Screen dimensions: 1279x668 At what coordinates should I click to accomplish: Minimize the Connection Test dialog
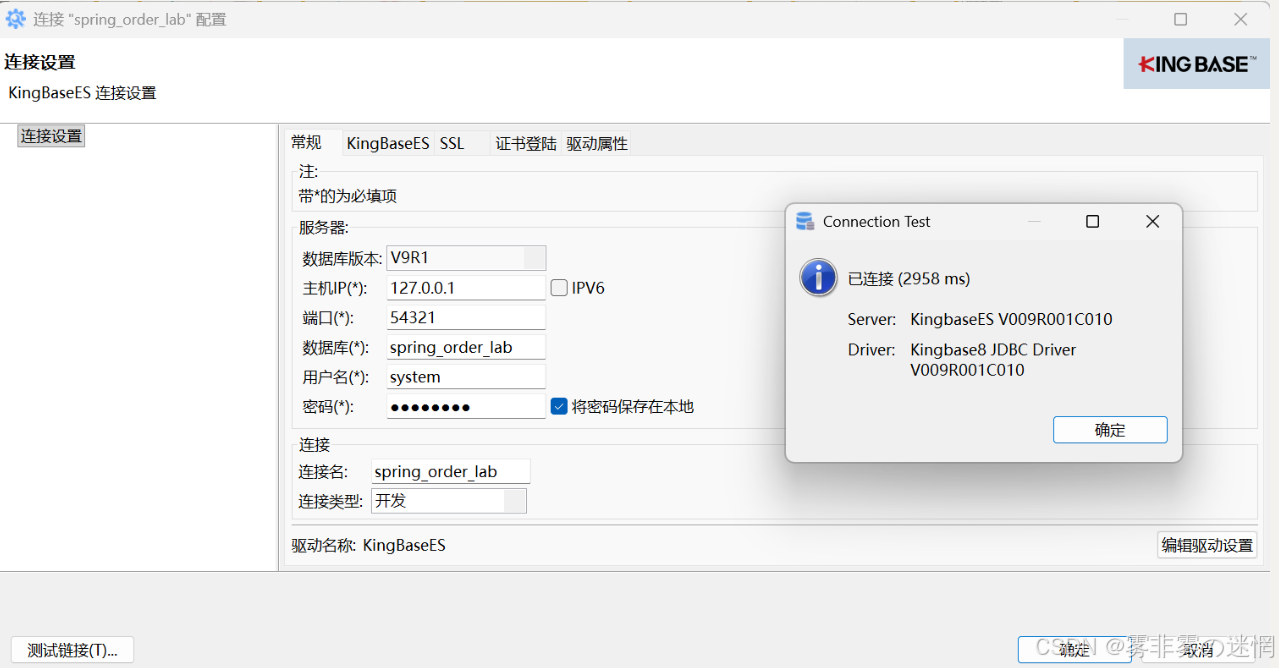[x=1034, y=222]
